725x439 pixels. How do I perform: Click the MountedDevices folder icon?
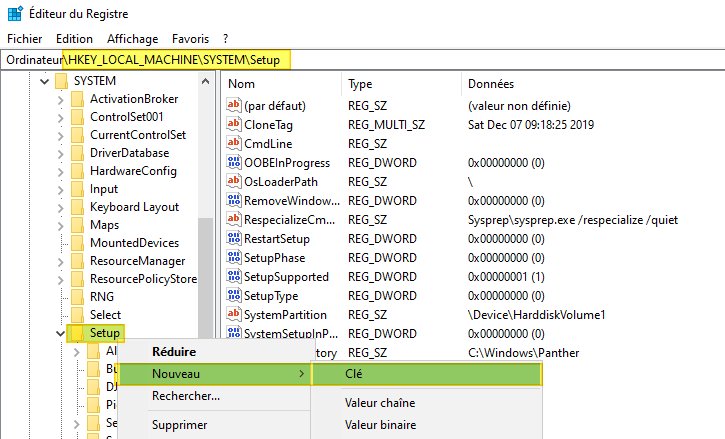click(78, 243)
